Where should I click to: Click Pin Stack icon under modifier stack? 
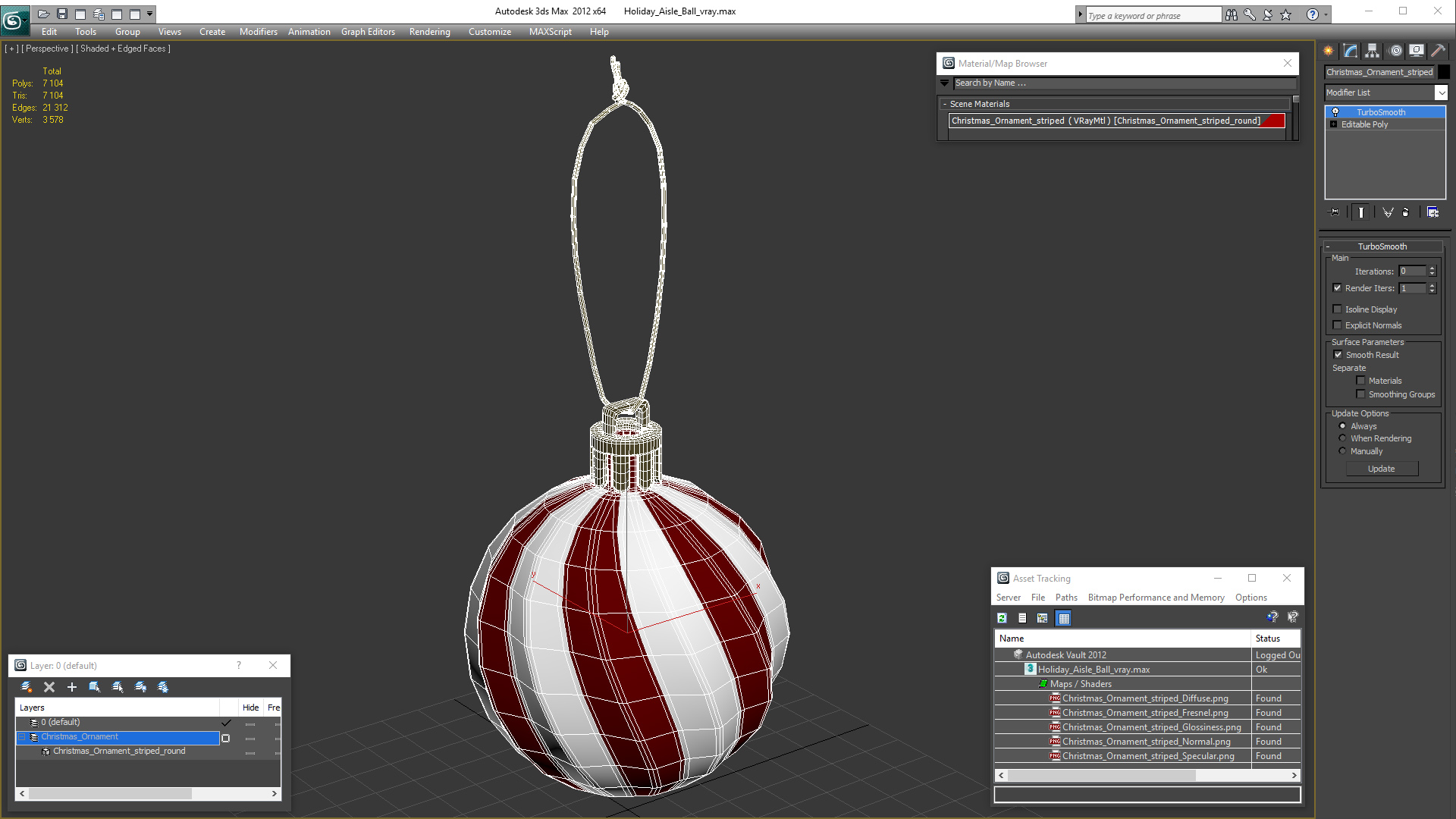1335,212
